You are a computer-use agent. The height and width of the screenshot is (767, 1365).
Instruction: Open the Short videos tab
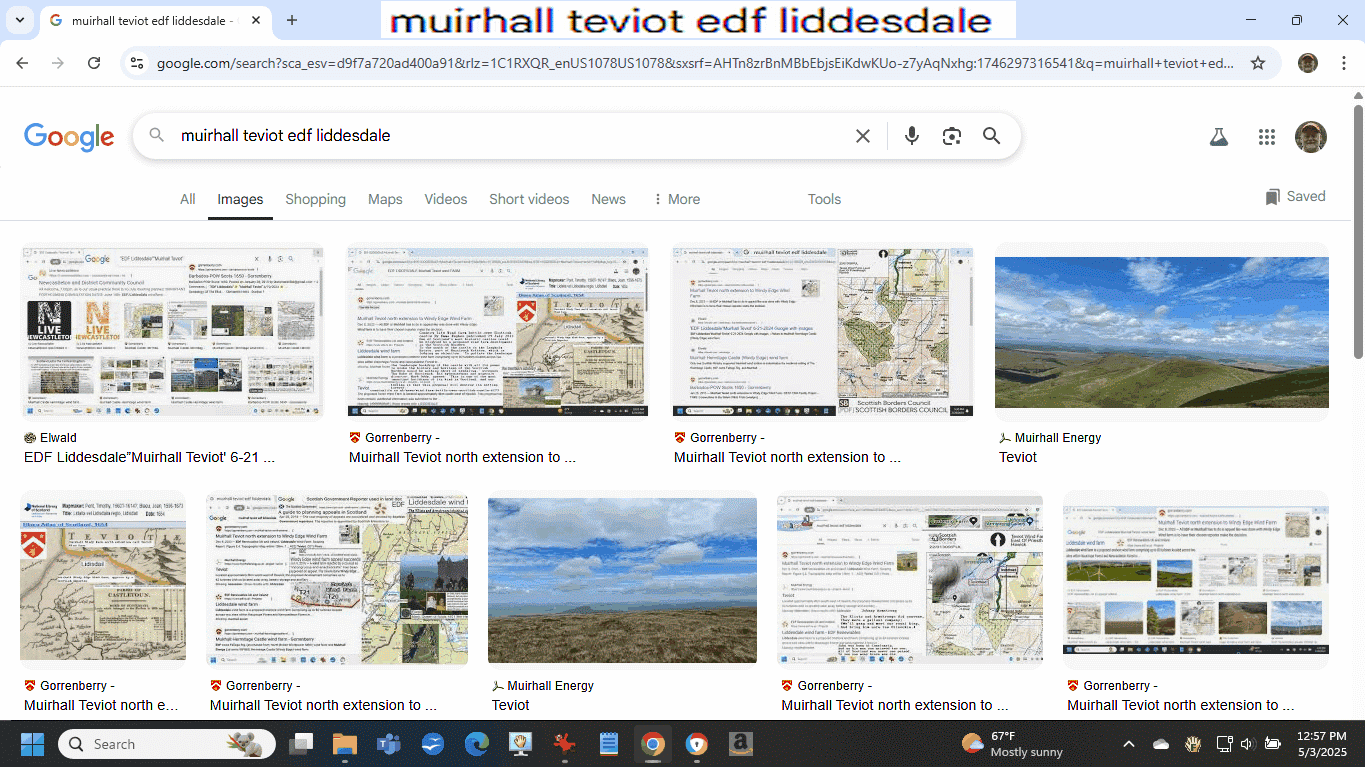[x=529, y=199]
